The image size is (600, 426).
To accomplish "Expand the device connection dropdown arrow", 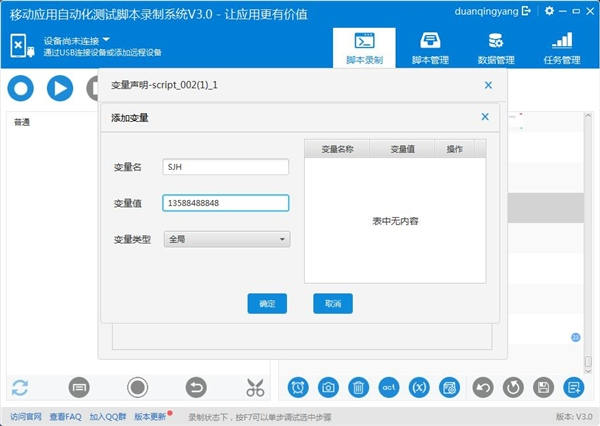I will [106, 40].
